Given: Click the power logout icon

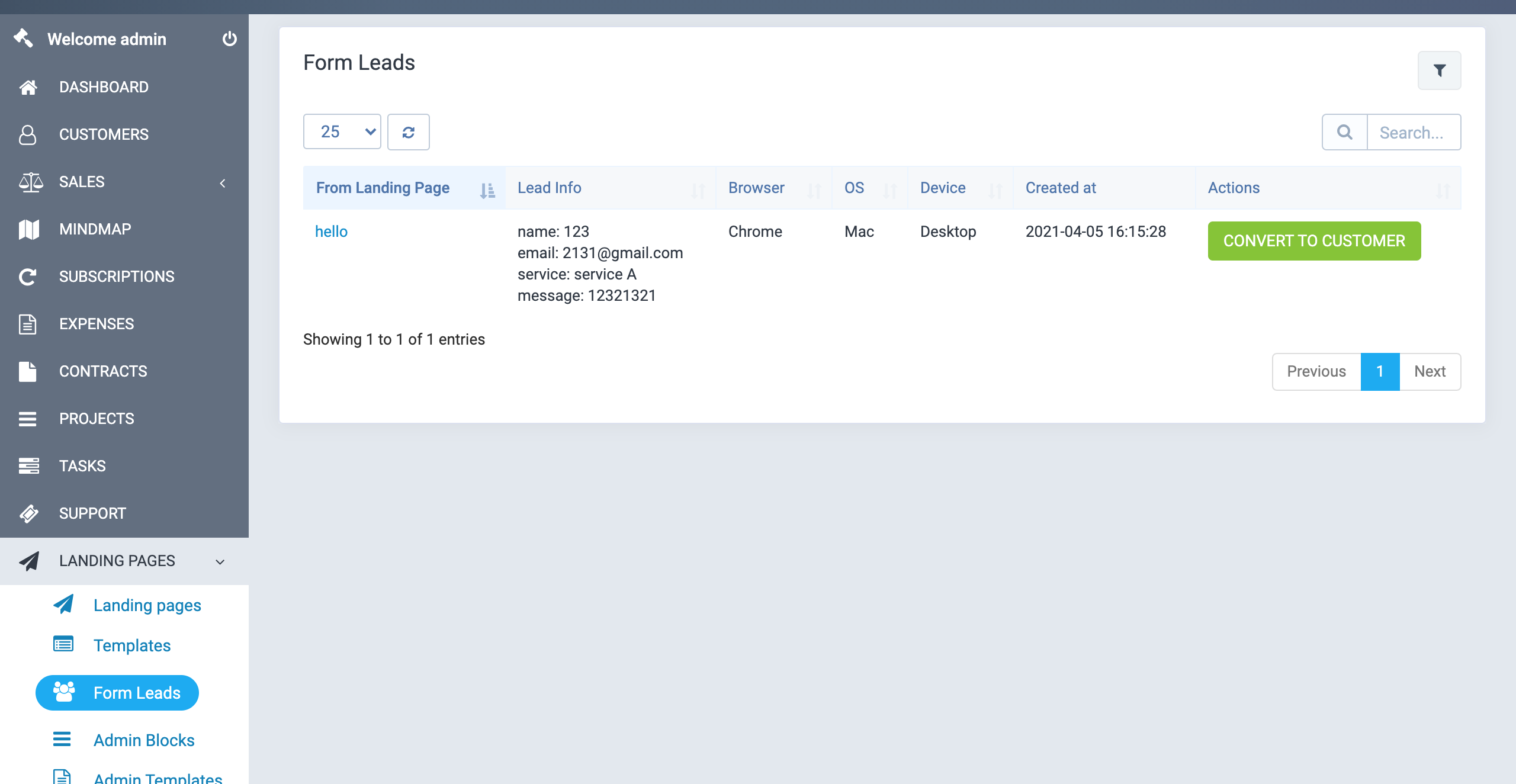Looking at the screenshot, I should [229, 39].
